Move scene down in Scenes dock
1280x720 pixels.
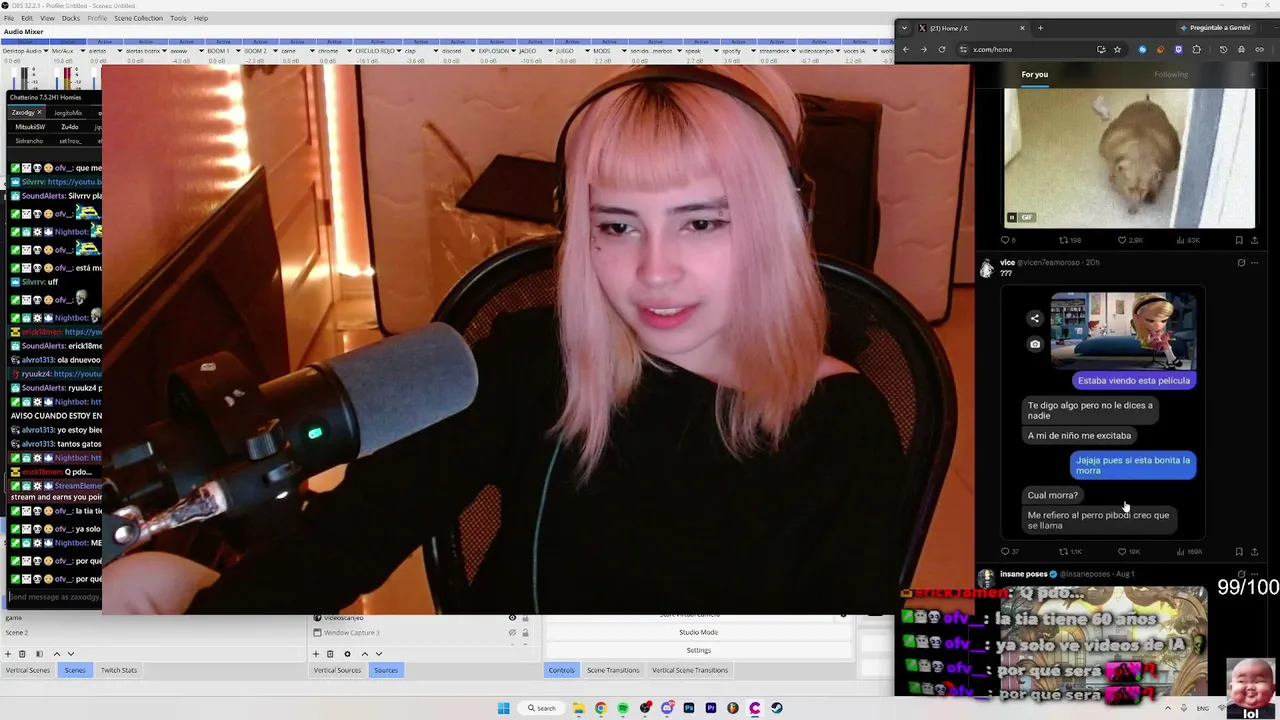pos(70,654)
